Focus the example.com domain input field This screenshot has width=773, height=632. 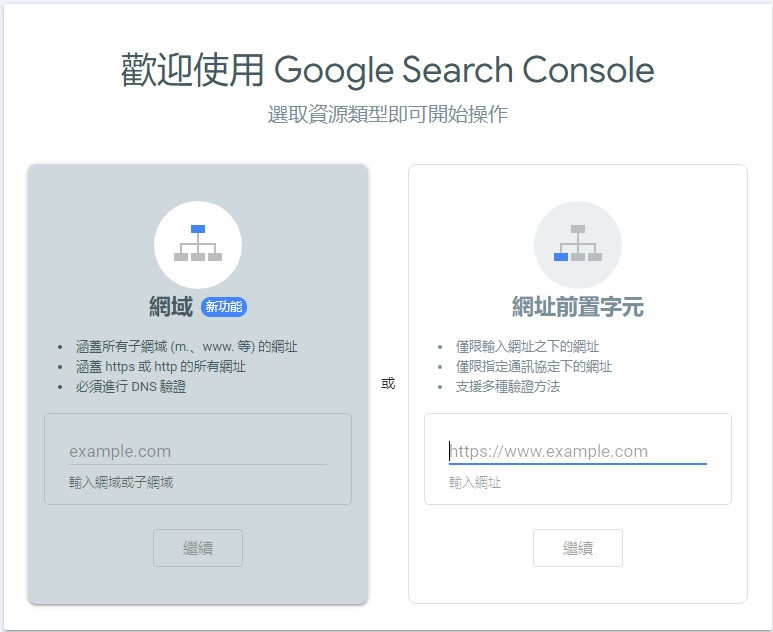click(198, 452)
